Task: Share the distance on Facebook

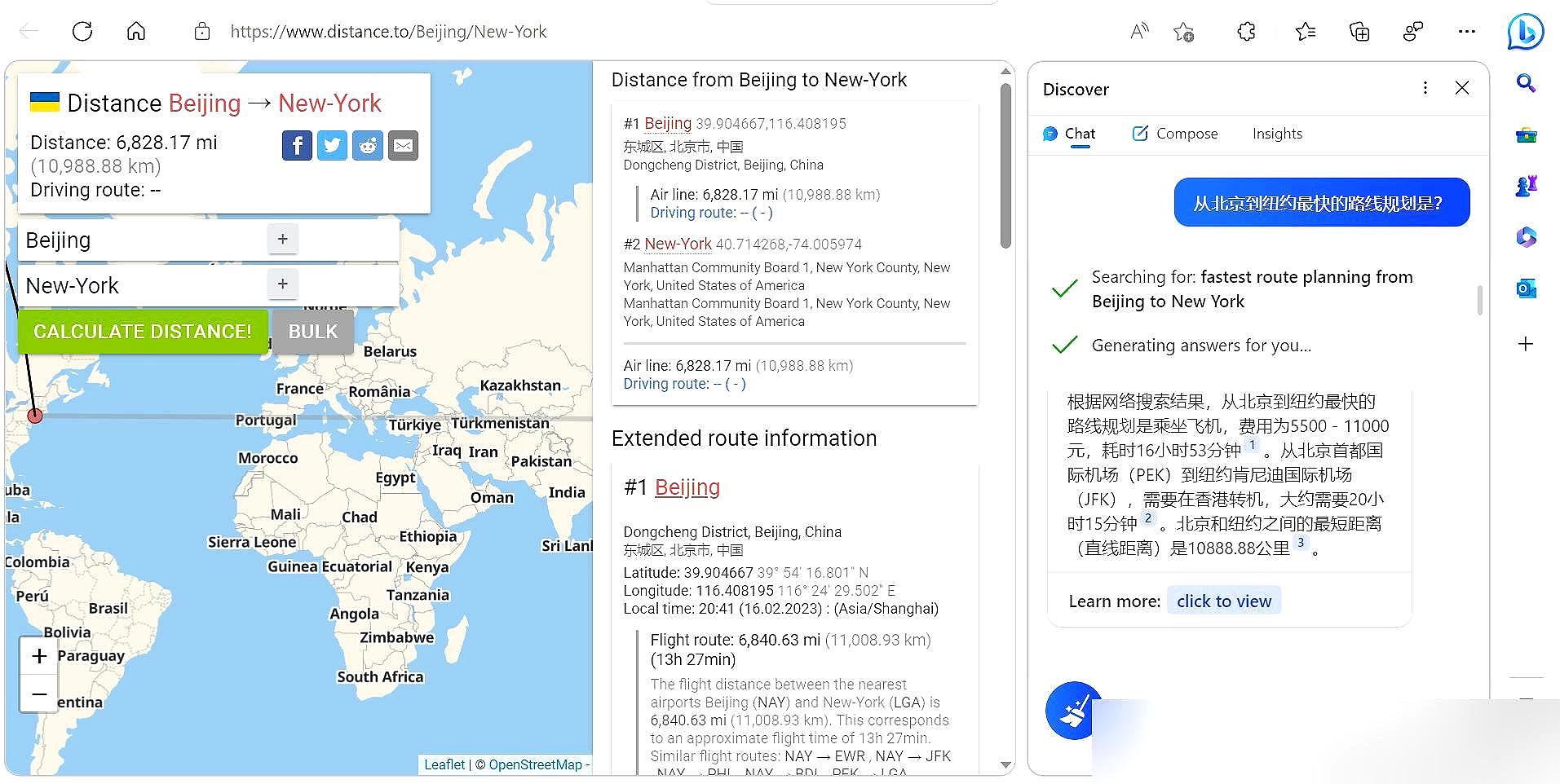Action: click(x=297, y=146)
